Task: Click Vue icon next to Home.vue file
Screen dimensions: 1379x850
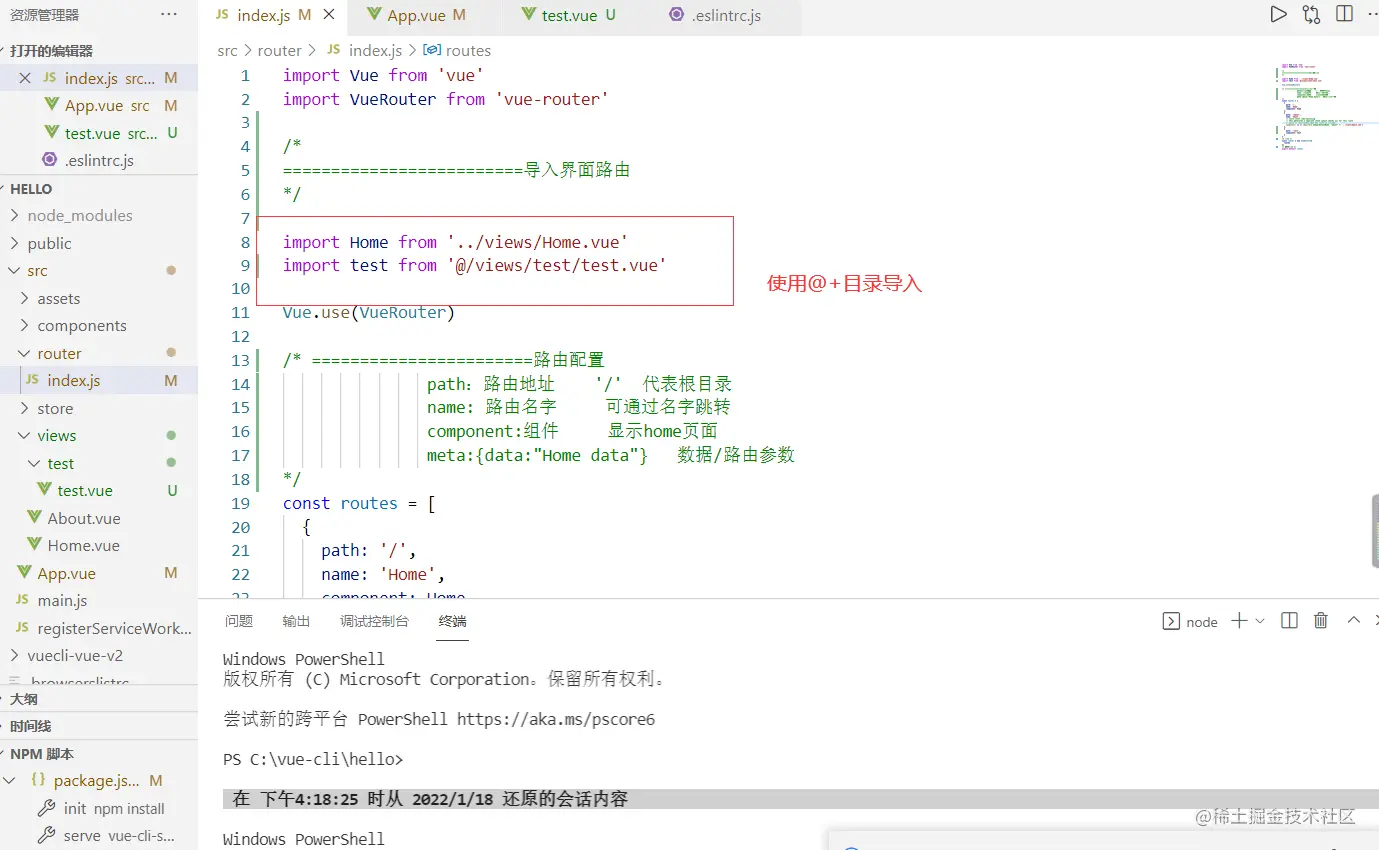Action: tap(36, 545)
